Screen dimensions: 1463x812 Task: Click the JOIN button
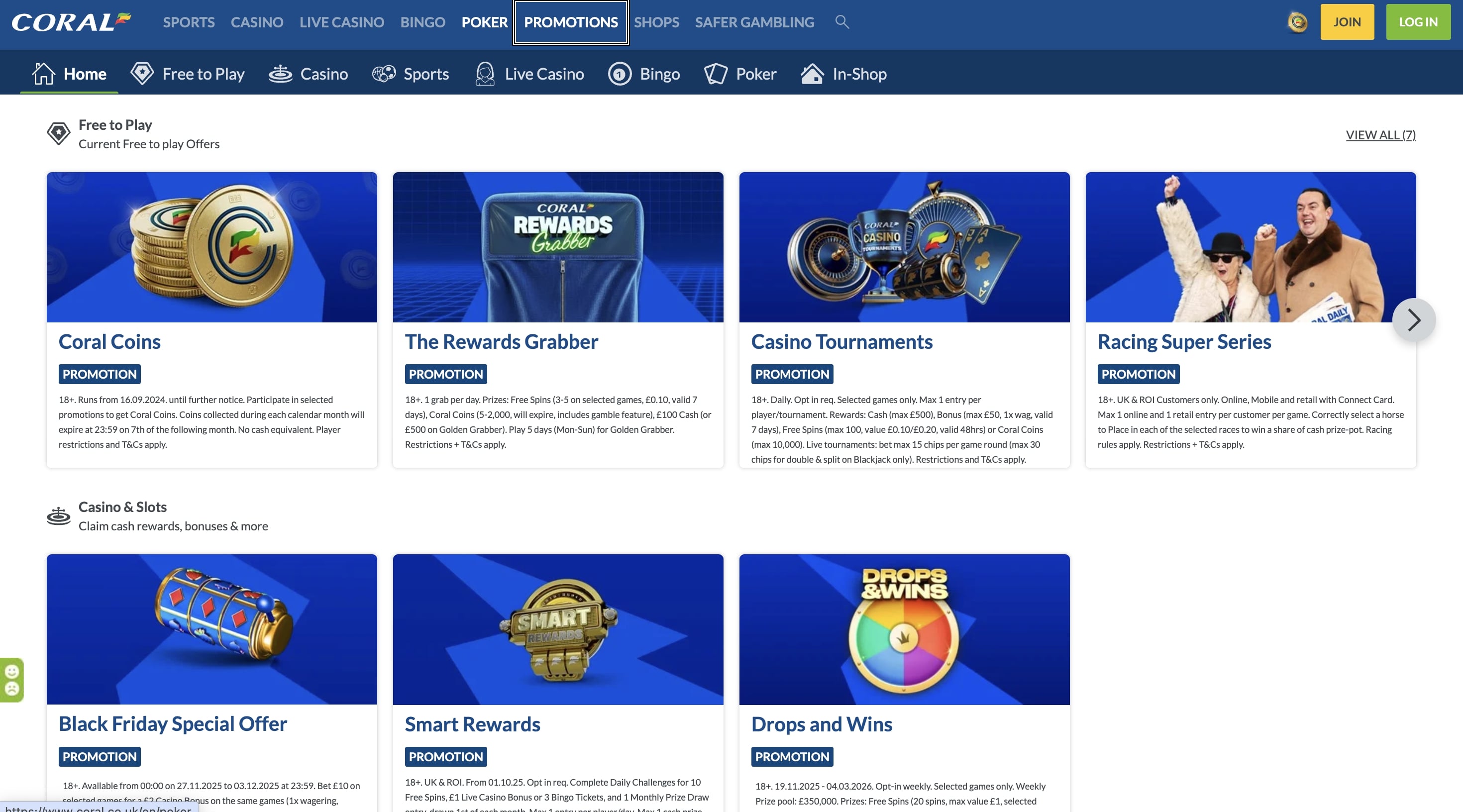[1347, 21]
